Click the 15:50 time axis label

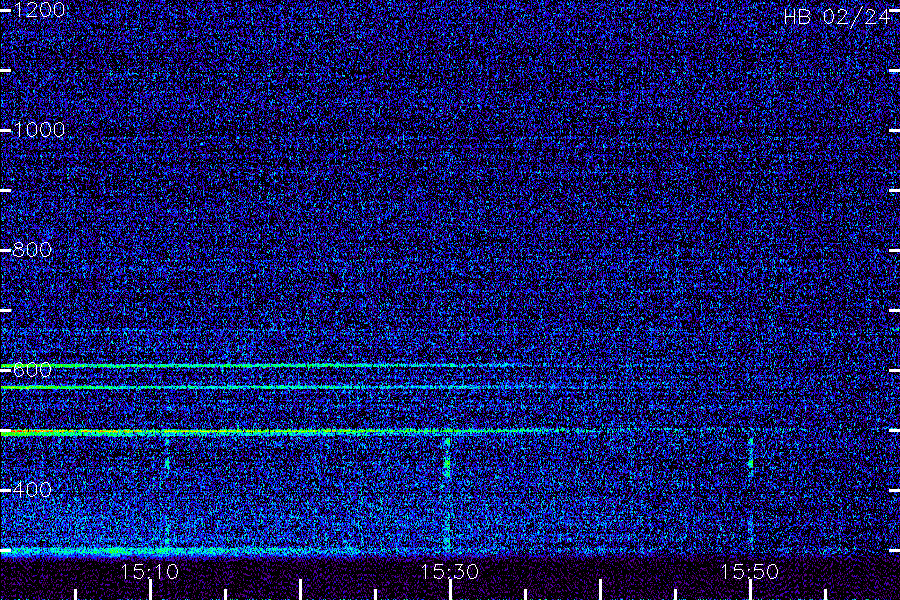click(749, 572)
